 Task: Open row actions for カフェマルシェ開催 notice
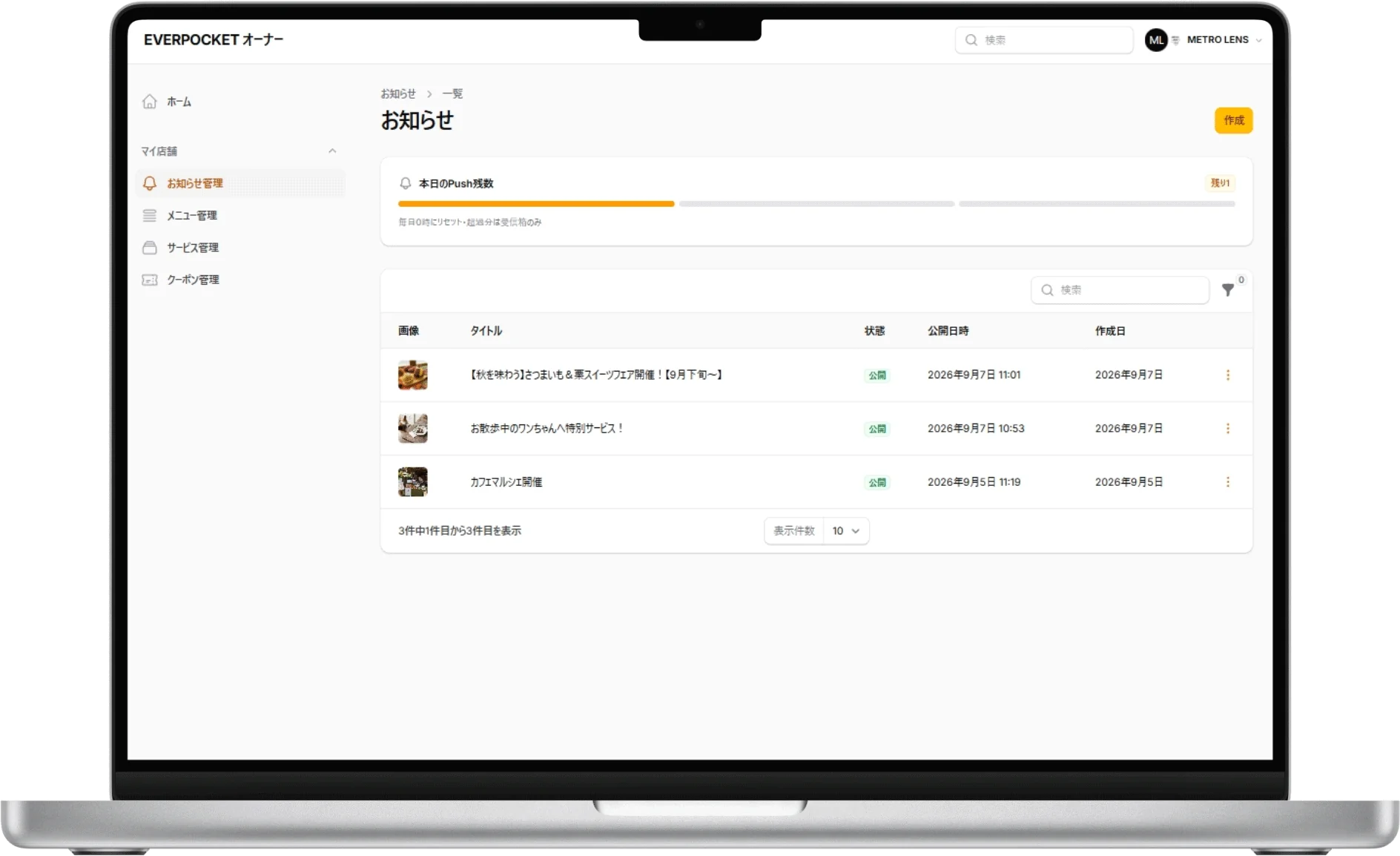click(1228, 482)
